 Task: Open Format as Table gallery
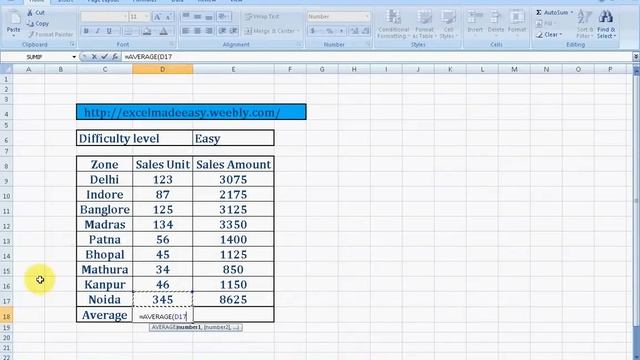[424, 24]
